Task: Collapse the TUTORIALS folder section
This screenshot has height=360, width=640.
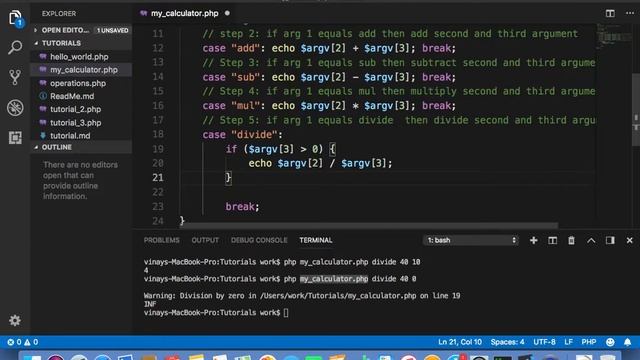Action: tap(61, 43)
